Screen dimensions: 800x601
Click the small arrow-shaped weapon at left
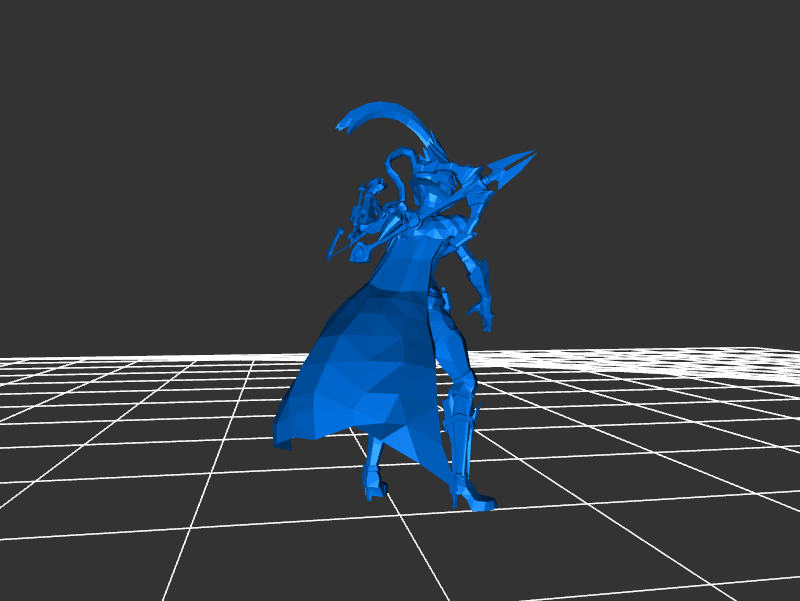(338, 243)
